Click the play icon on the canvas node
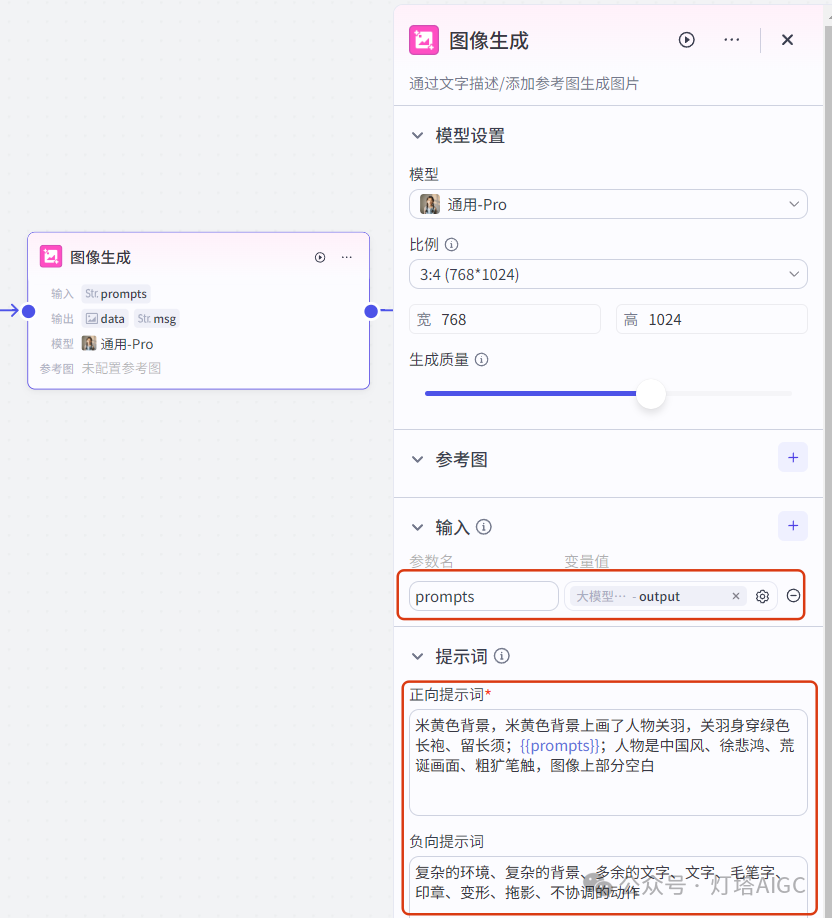 [320, 257]
